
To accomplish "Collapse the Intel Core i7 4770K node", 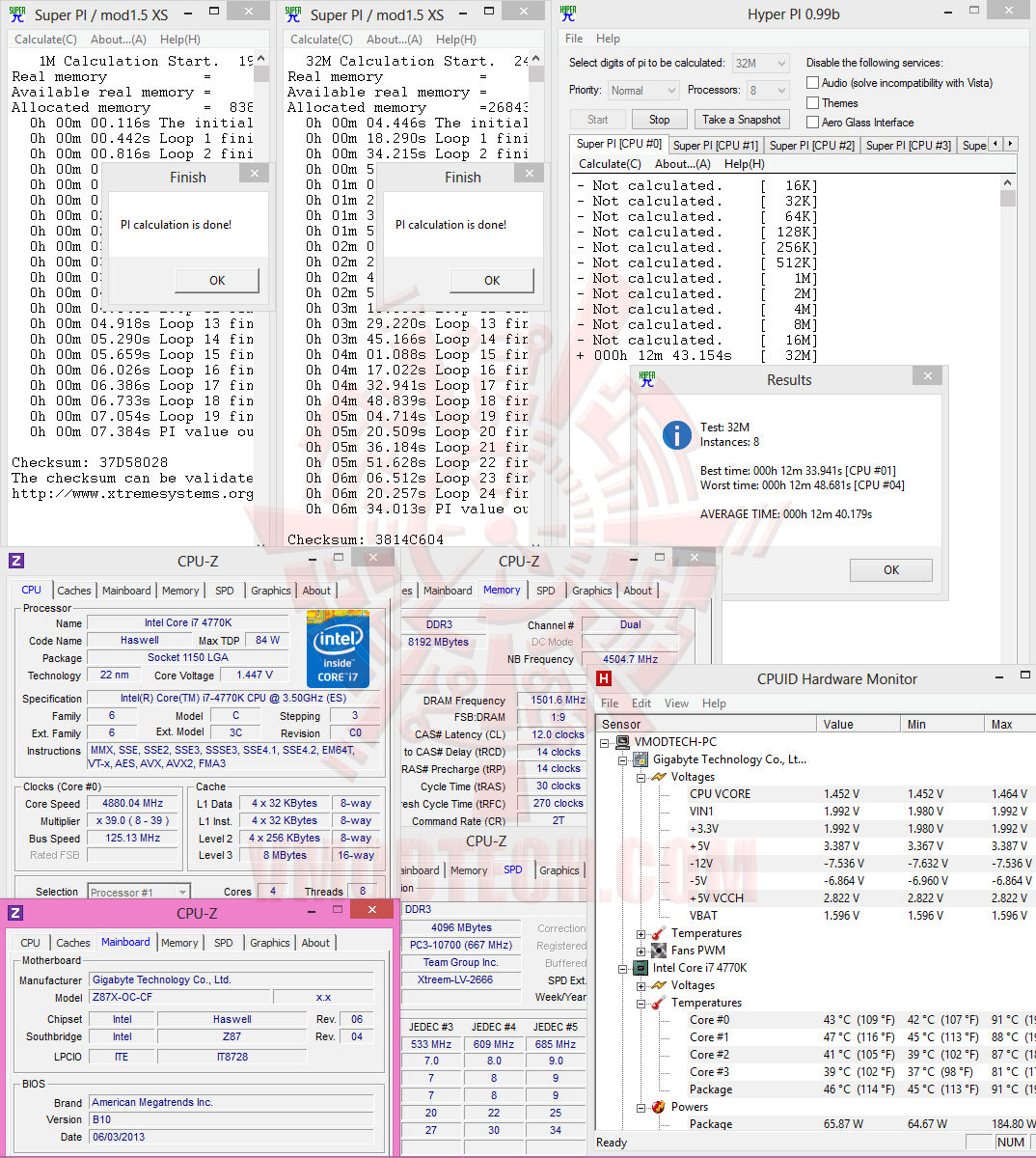I will tap(623, 969).
